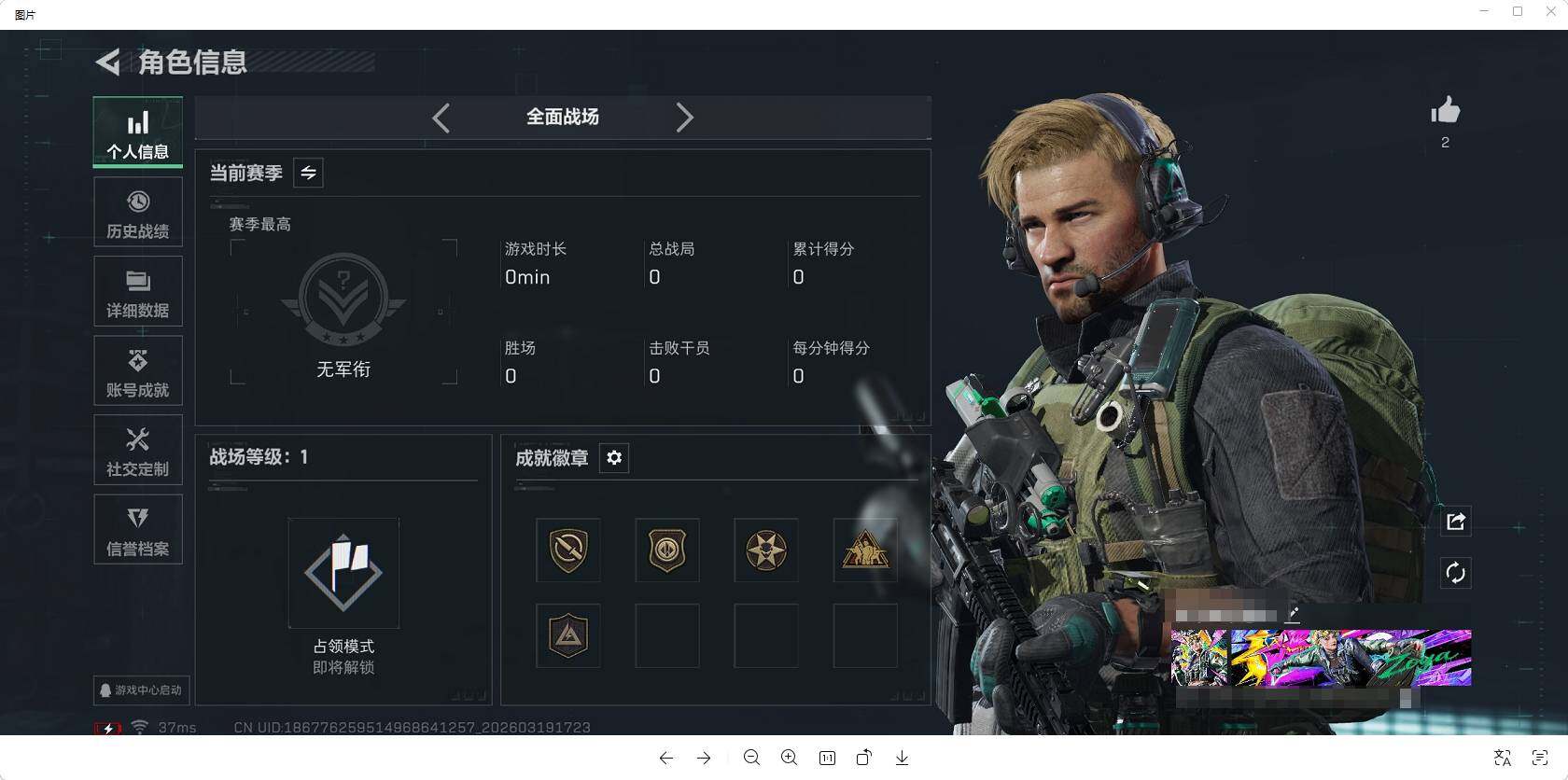
Task: Open achievement badge settings gear
Action: [614, 457]
